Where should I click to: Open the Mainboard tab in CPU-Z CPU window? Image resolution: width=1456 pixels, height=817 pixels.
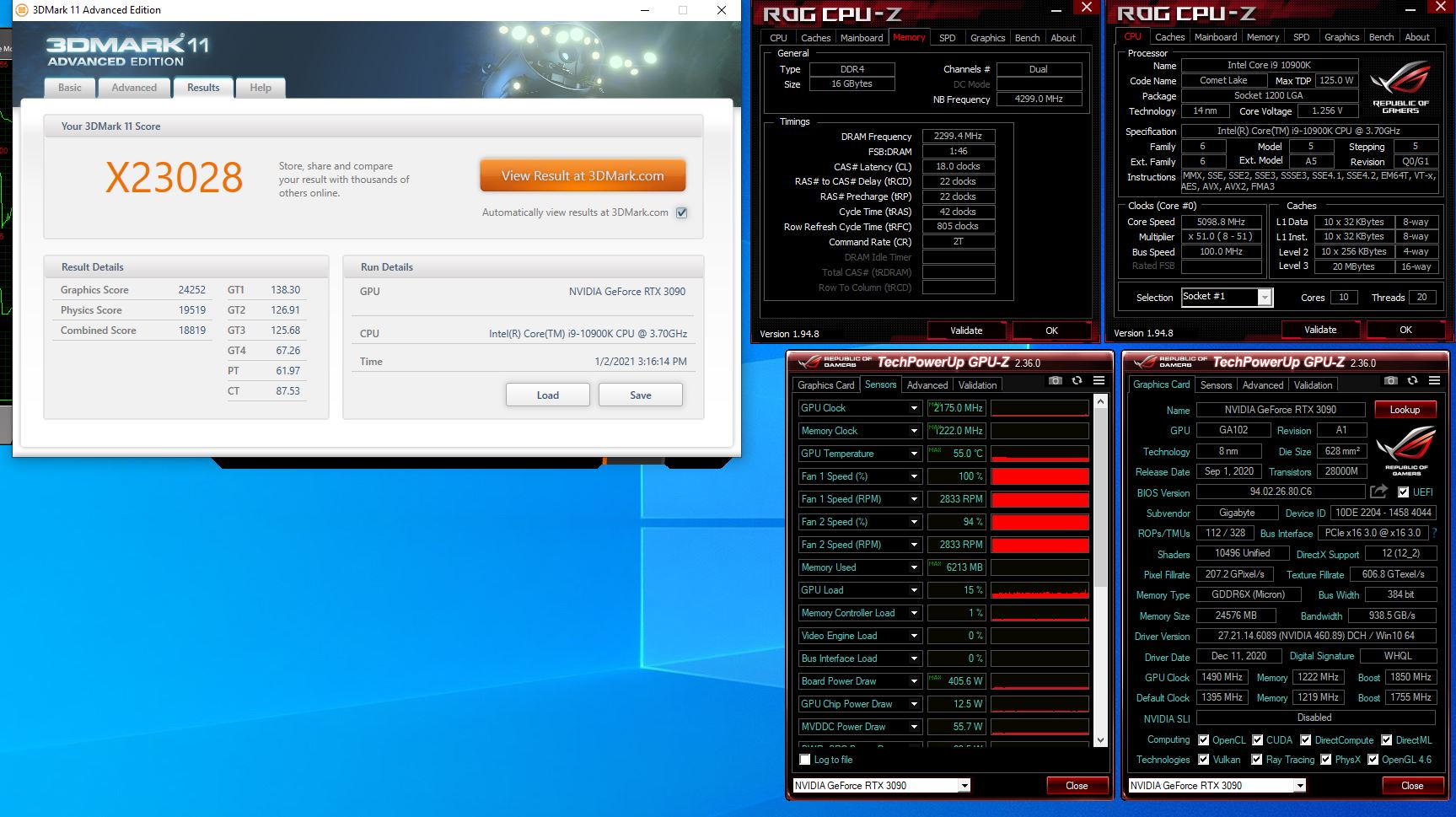pyautogui.click(x=1216, y=37)
